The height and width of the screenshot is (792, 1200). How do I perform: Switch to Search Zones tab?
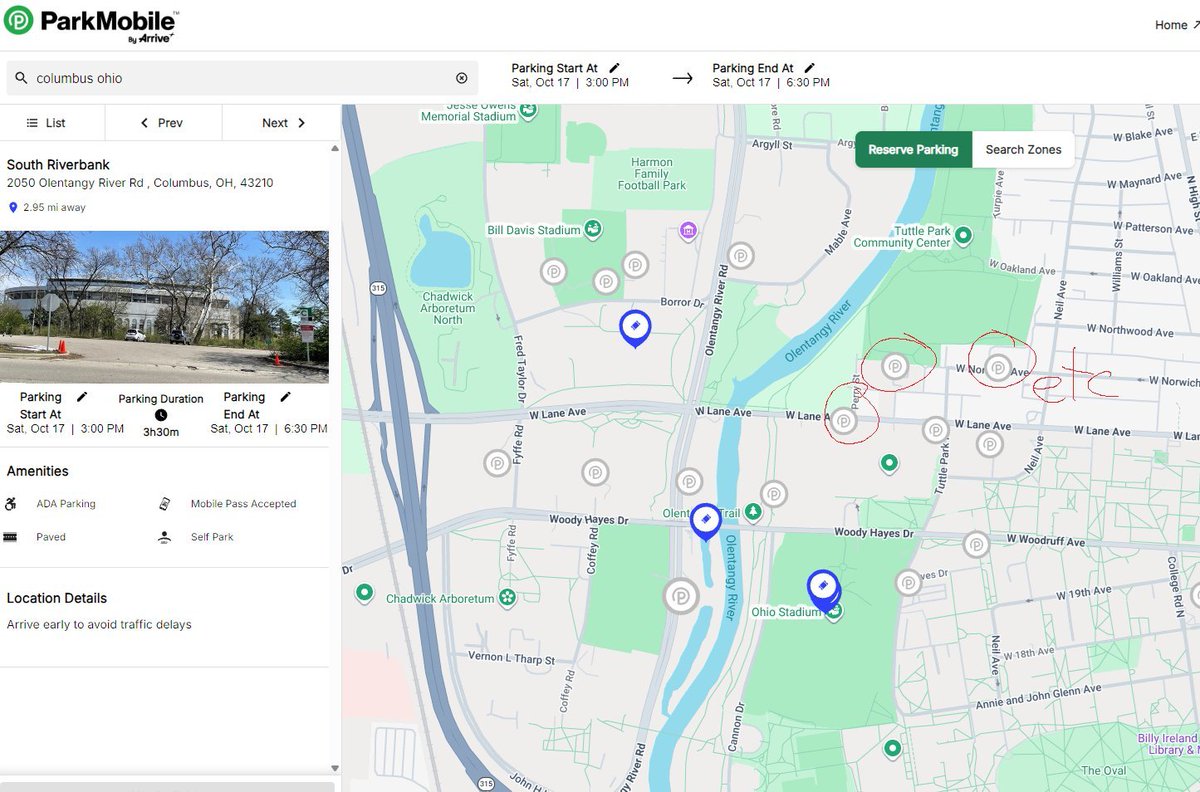[x=1023, y=150]
